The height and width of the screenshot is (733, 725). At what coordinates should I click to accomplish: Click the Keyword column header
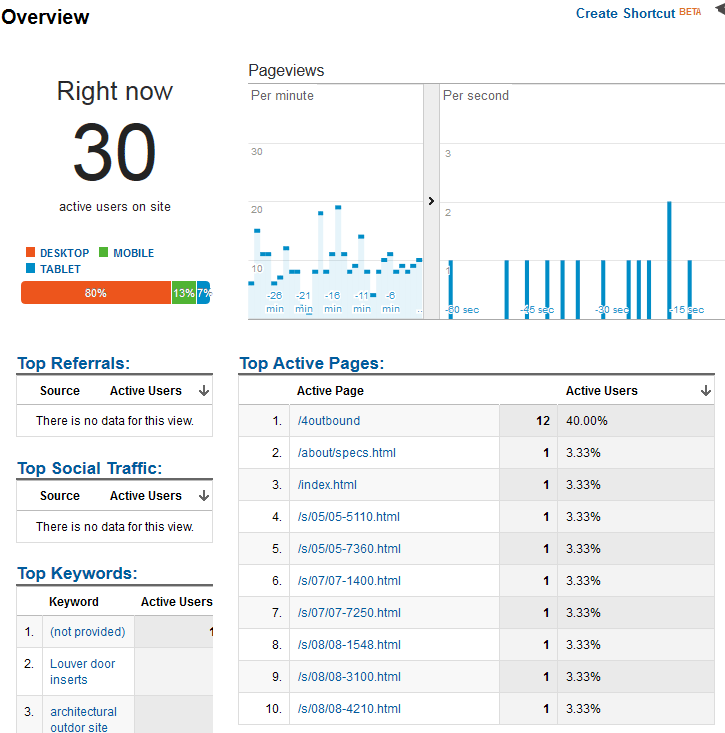[x=74, y=602]
